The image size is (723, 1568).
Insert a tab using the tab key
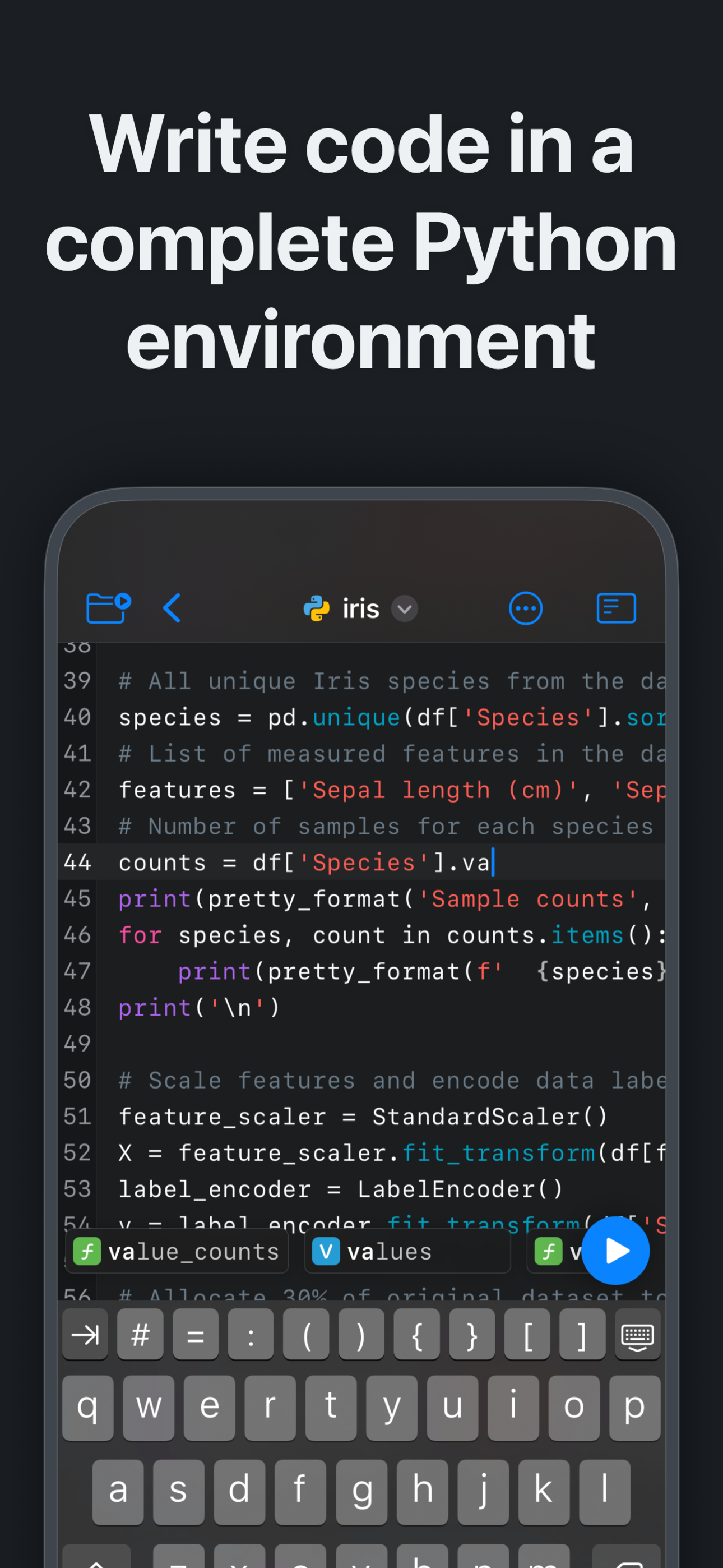[85, 1335]
